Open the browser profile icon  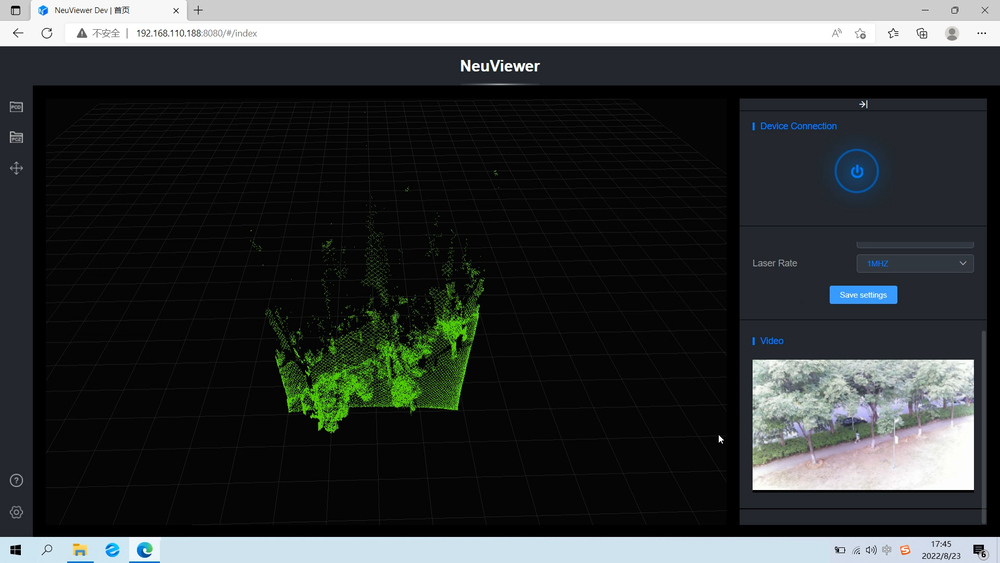[952, 33]
